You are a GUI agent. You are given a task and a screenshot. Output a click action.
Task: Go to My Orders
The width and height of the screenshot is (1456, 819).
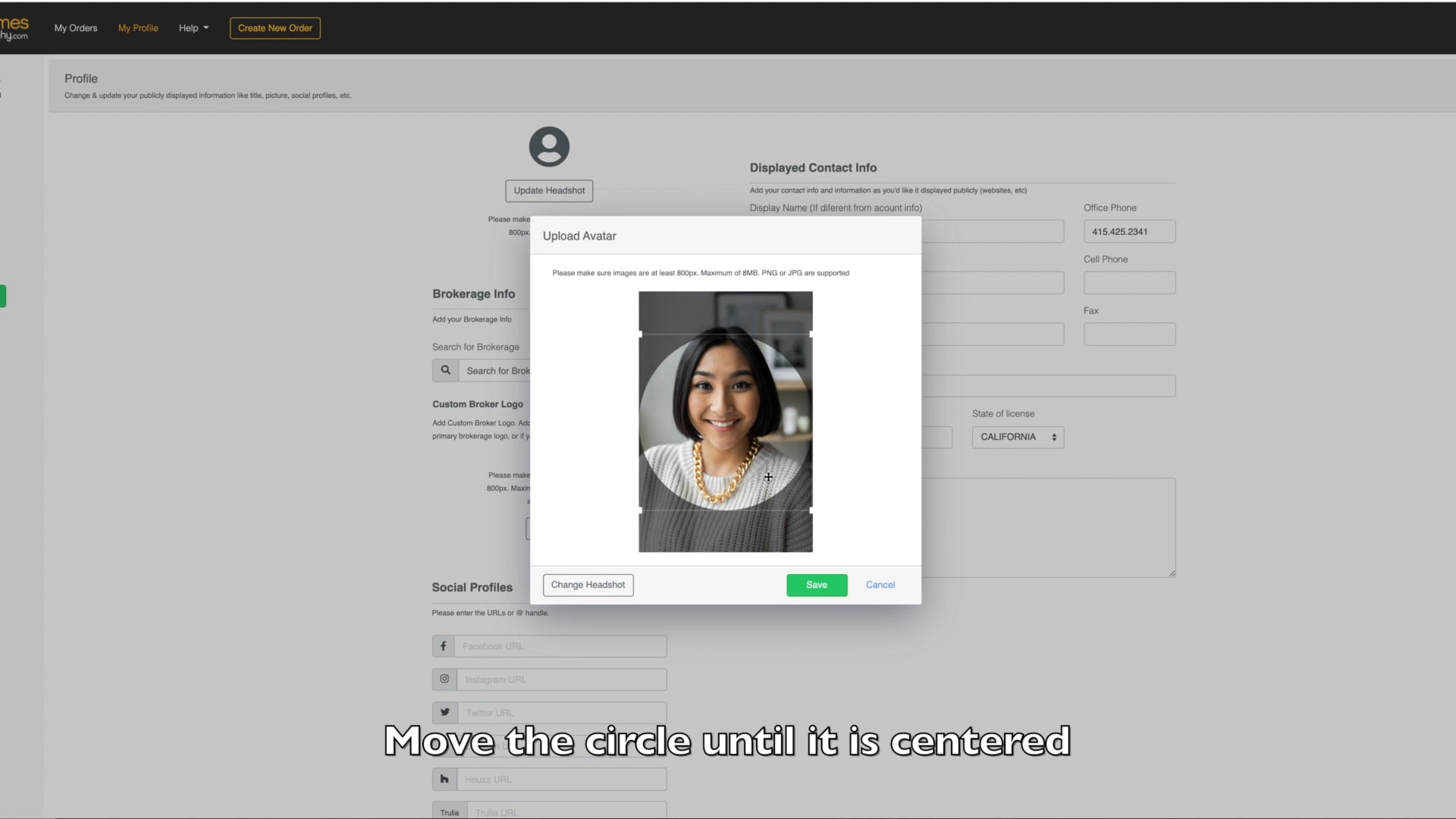75,28
